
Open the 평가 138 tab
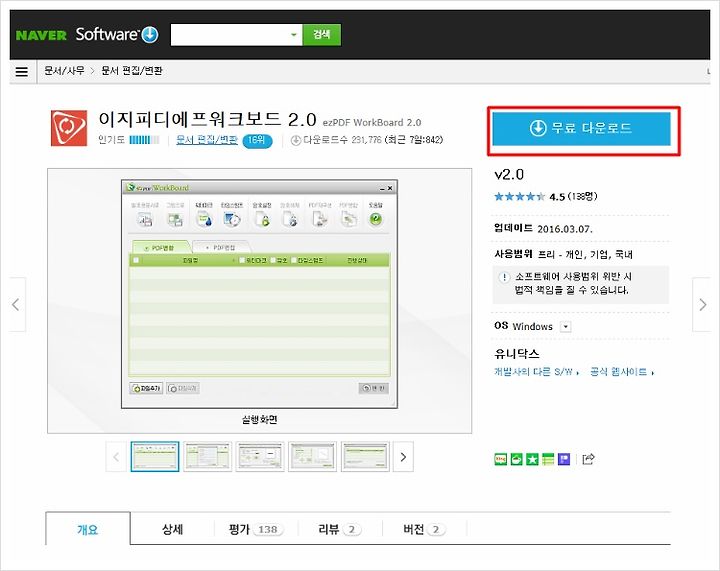click(256, 529)
